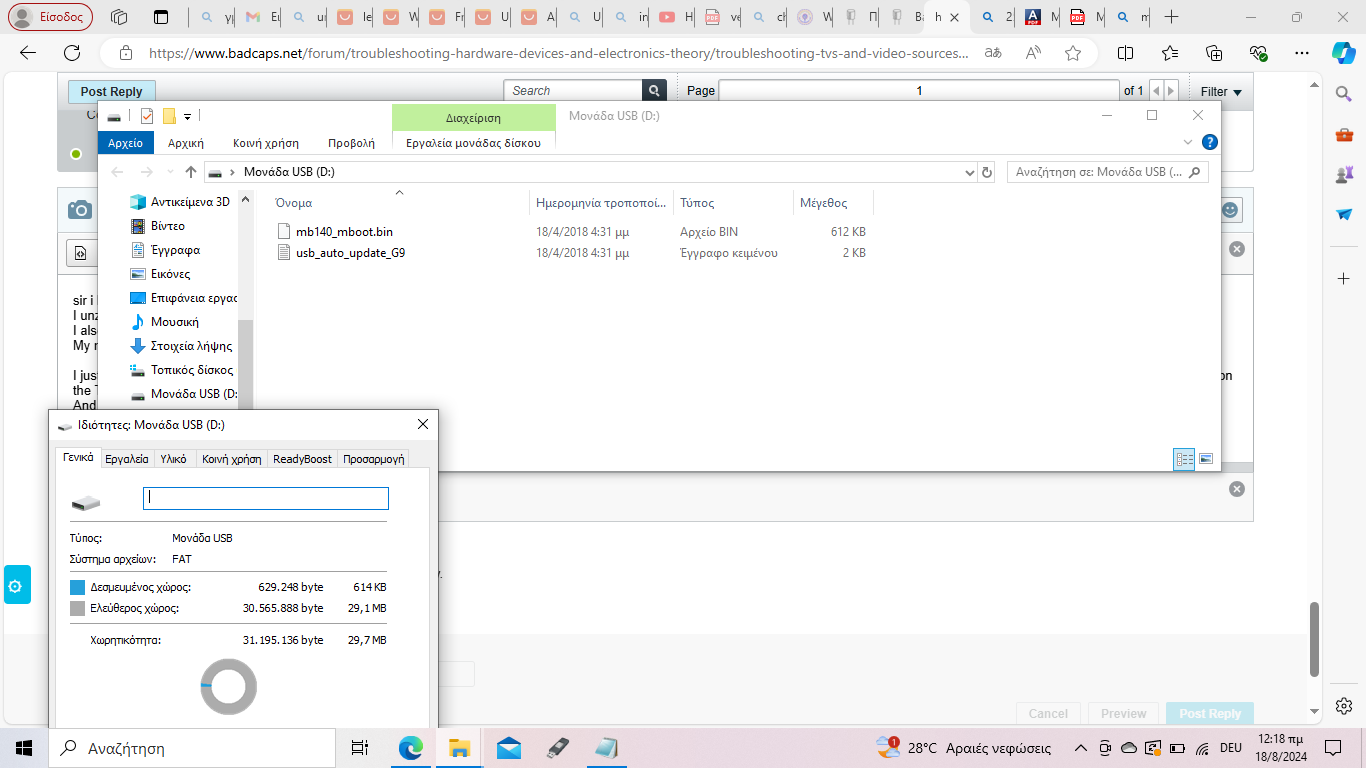Open the forum Filter dropdown
This screenshot has width=1366, height=768.
[x=1221, y=91]
